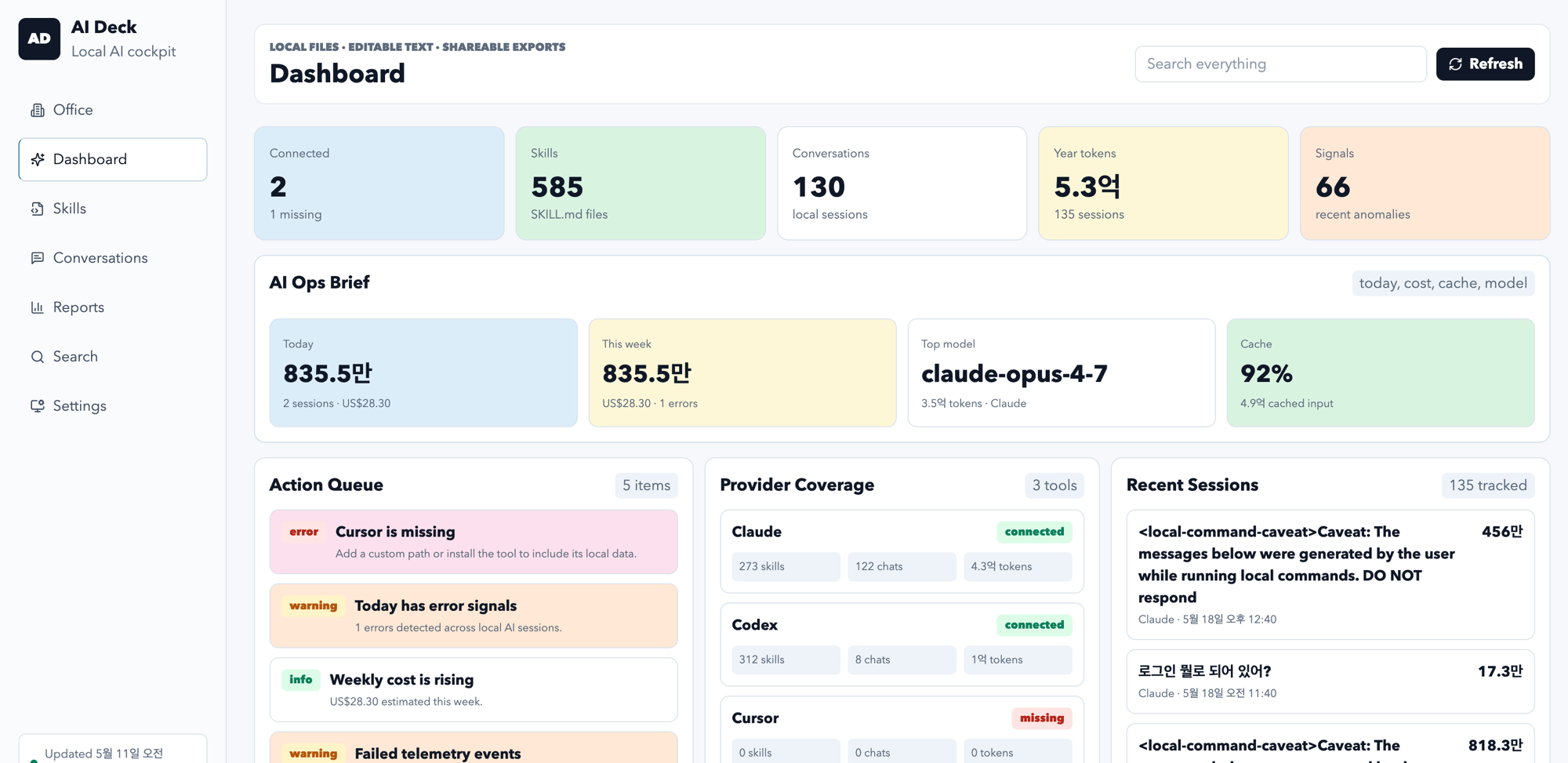Open the Cache 92% card

pos(1381,372)
